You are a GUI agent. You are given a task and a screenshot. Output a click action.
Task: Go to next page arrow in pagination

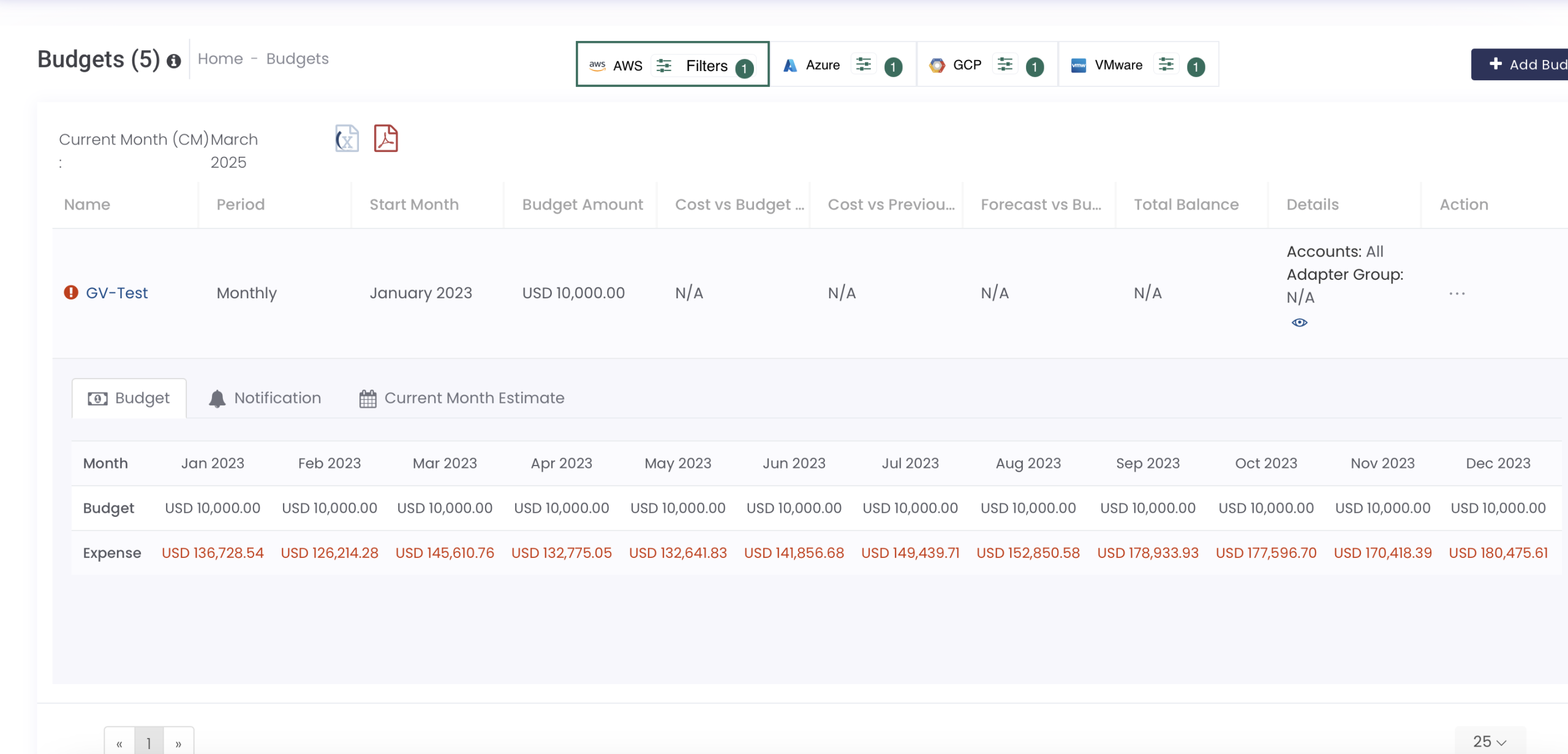pos(178,744)
